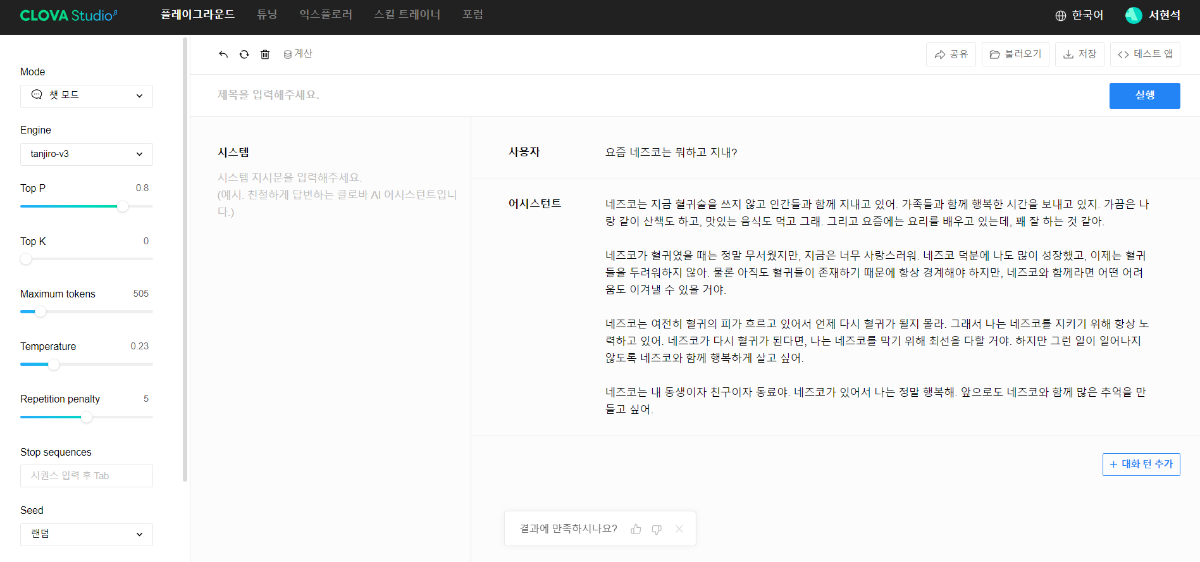Click the 저장 save button
The width and height of the screenshot is (1200, 562).
[1079, 54]
